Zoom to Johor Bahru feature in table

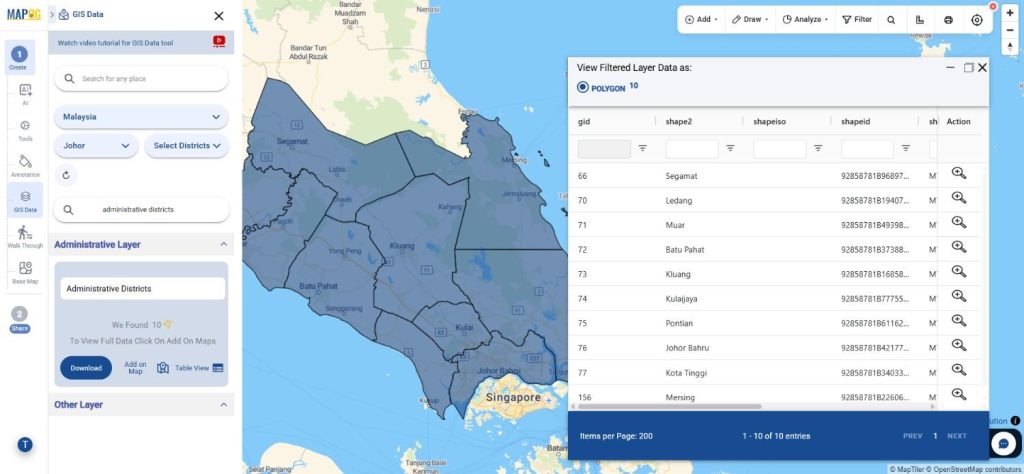(958, 345)
